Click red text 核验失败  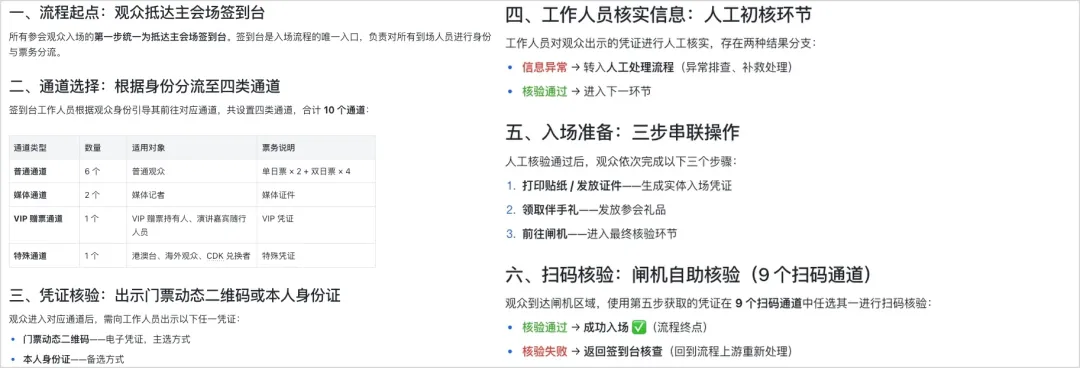tap(545, 351)
